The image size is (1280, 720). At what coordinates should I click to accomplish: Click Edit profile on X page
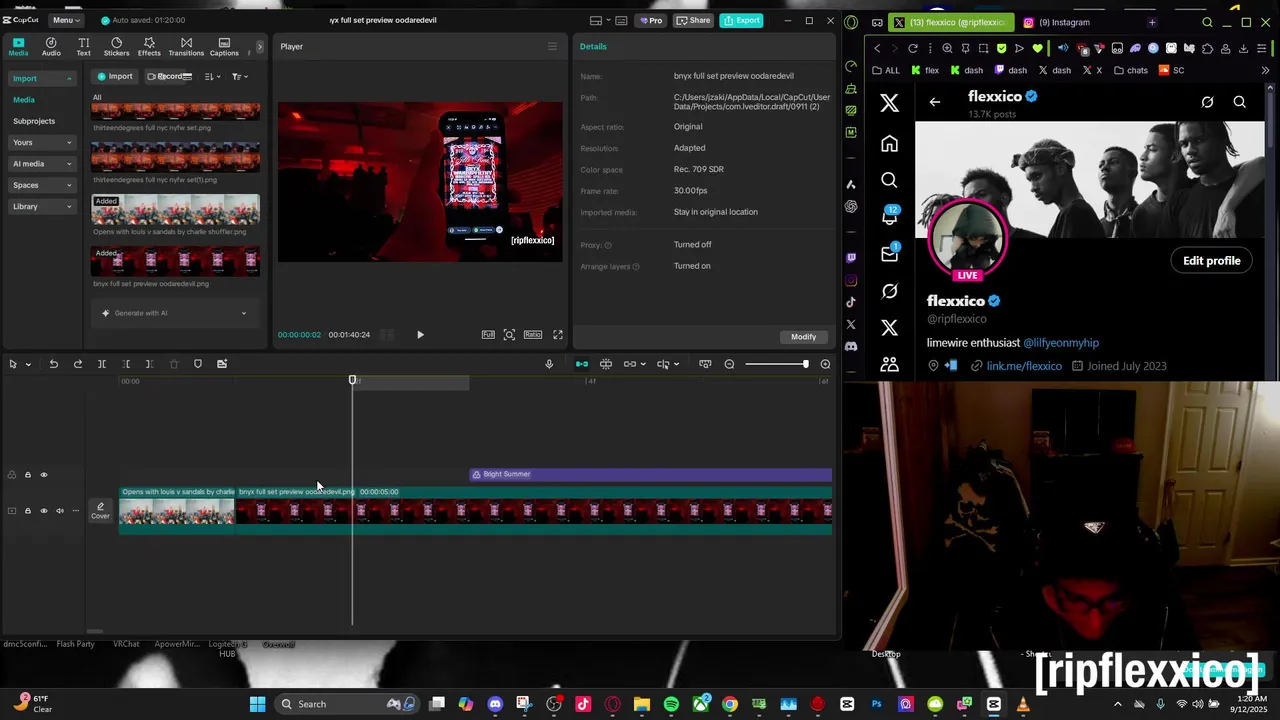coord(1211,260)
